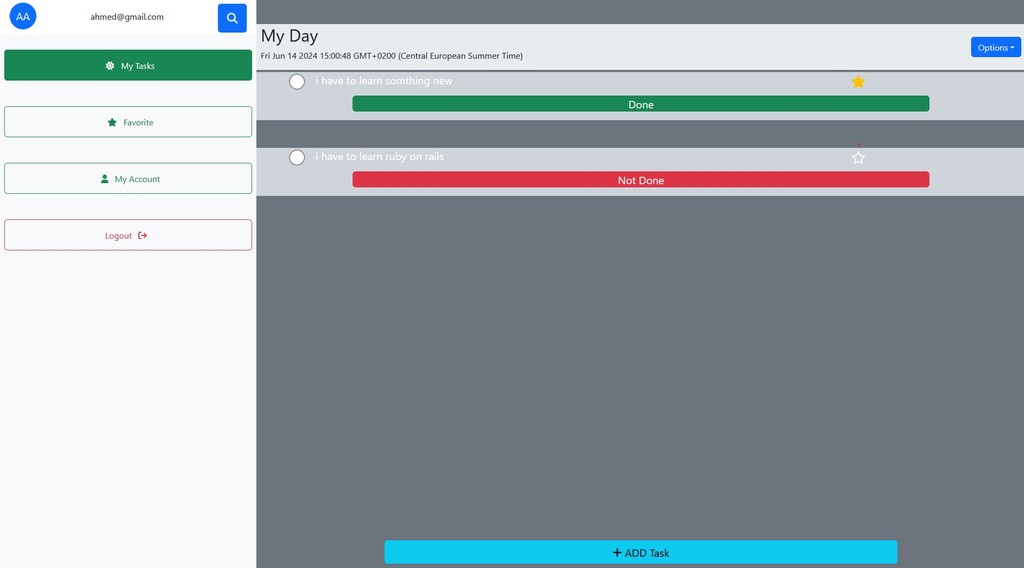Open the My Account page
Image resolution: width=1024 pixels, height=568 pixels.
click(128, 178)
